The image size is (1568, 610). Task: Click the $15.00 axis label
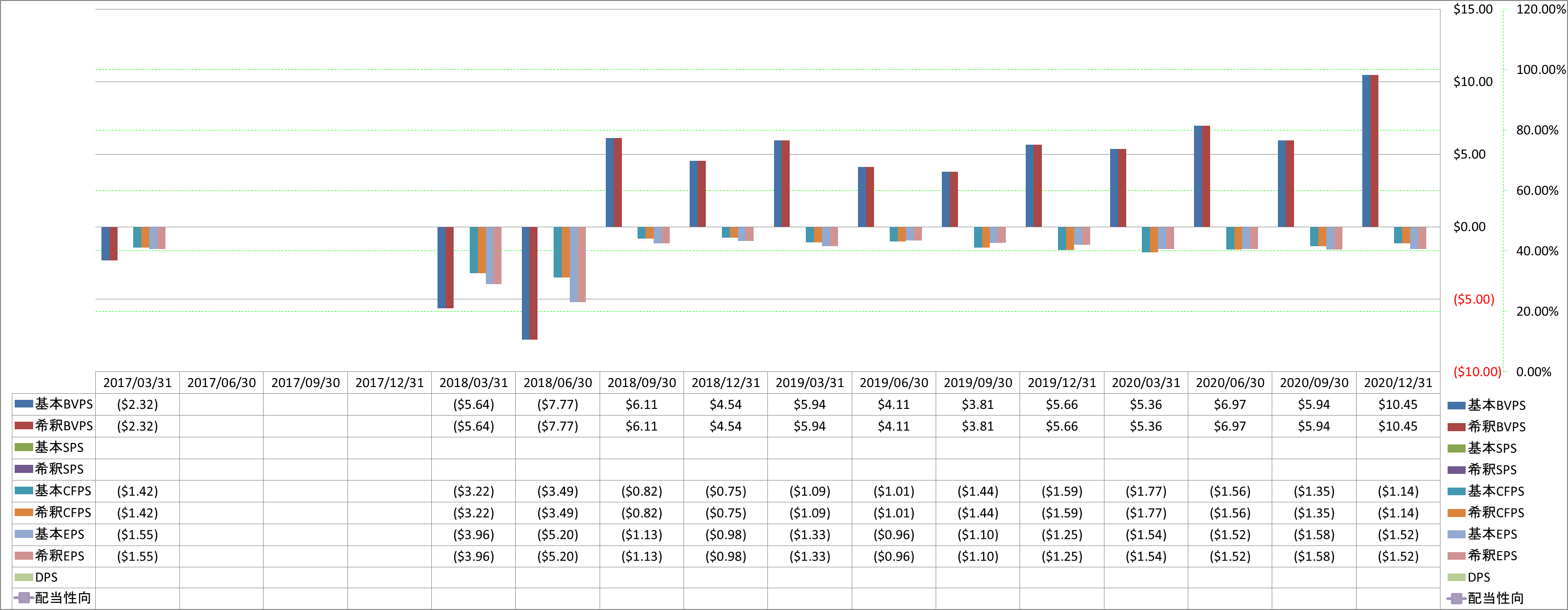click(x=1473, y=9)
